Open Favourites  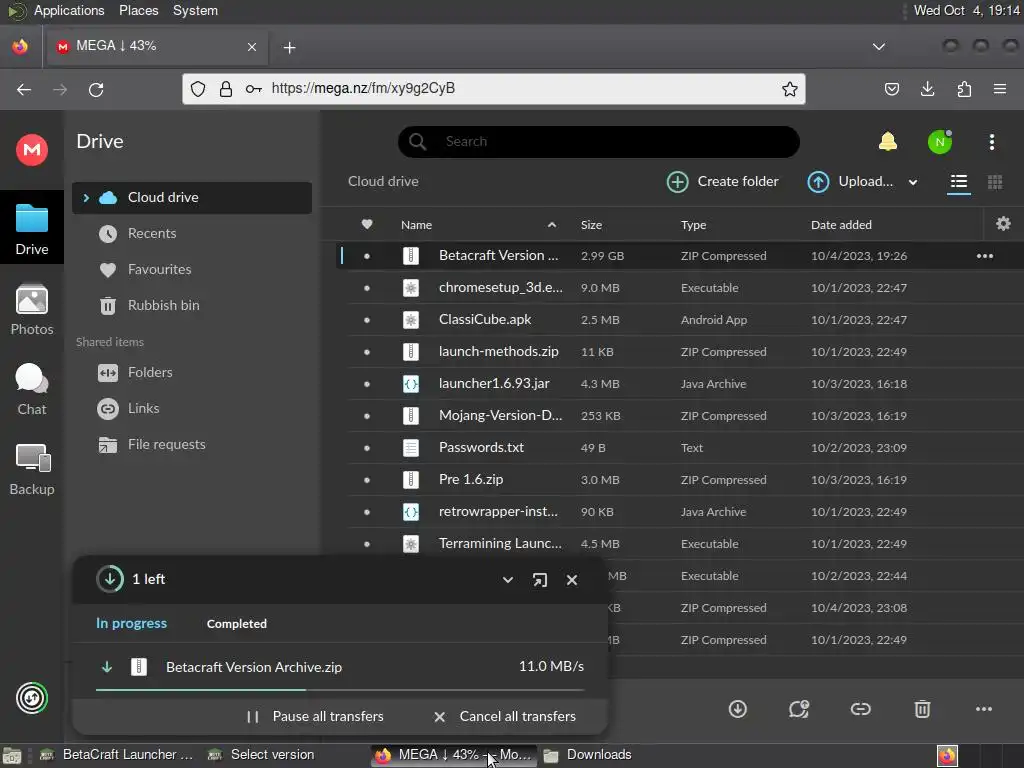tap(159, 269)
